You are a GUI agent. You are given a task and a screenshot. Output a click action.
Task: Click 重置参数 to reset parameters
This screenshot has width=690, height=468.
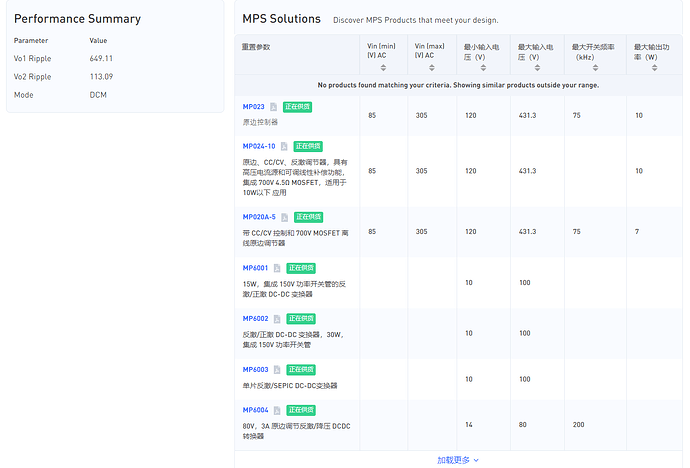pos(256,47)
